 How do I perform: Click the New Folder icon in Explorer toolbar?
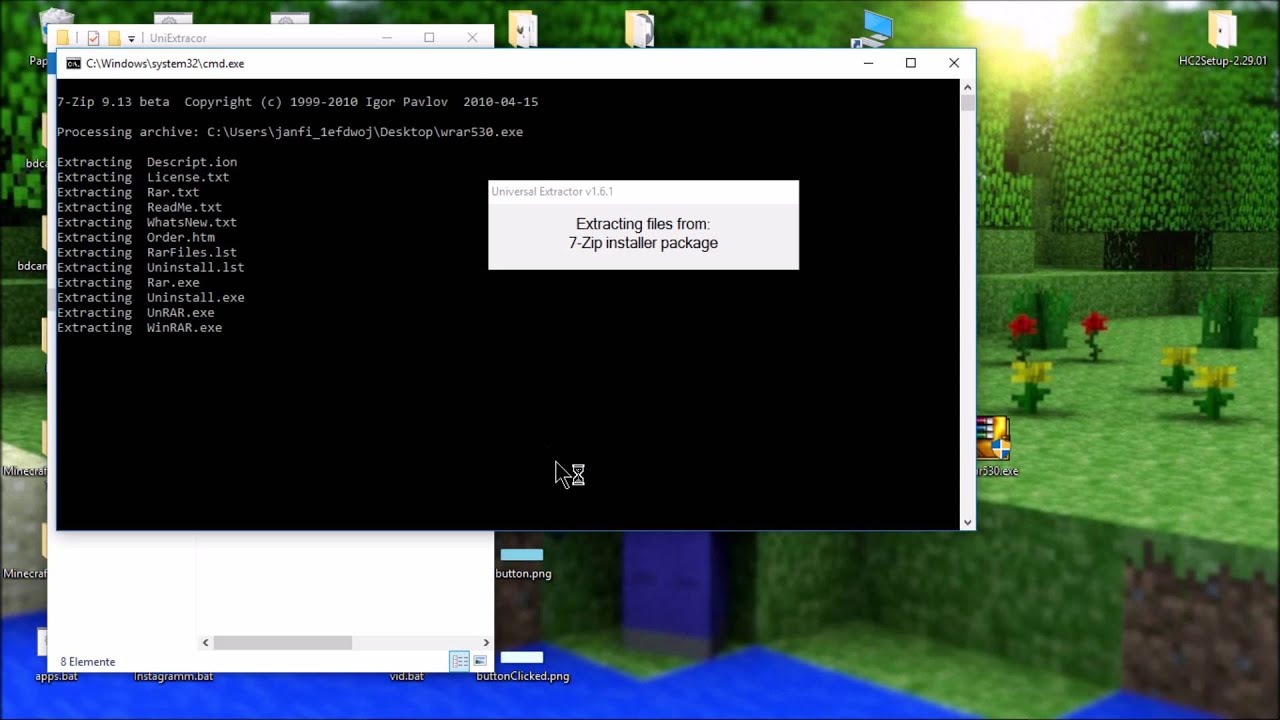pyautogui.click(x=114, y=38)
